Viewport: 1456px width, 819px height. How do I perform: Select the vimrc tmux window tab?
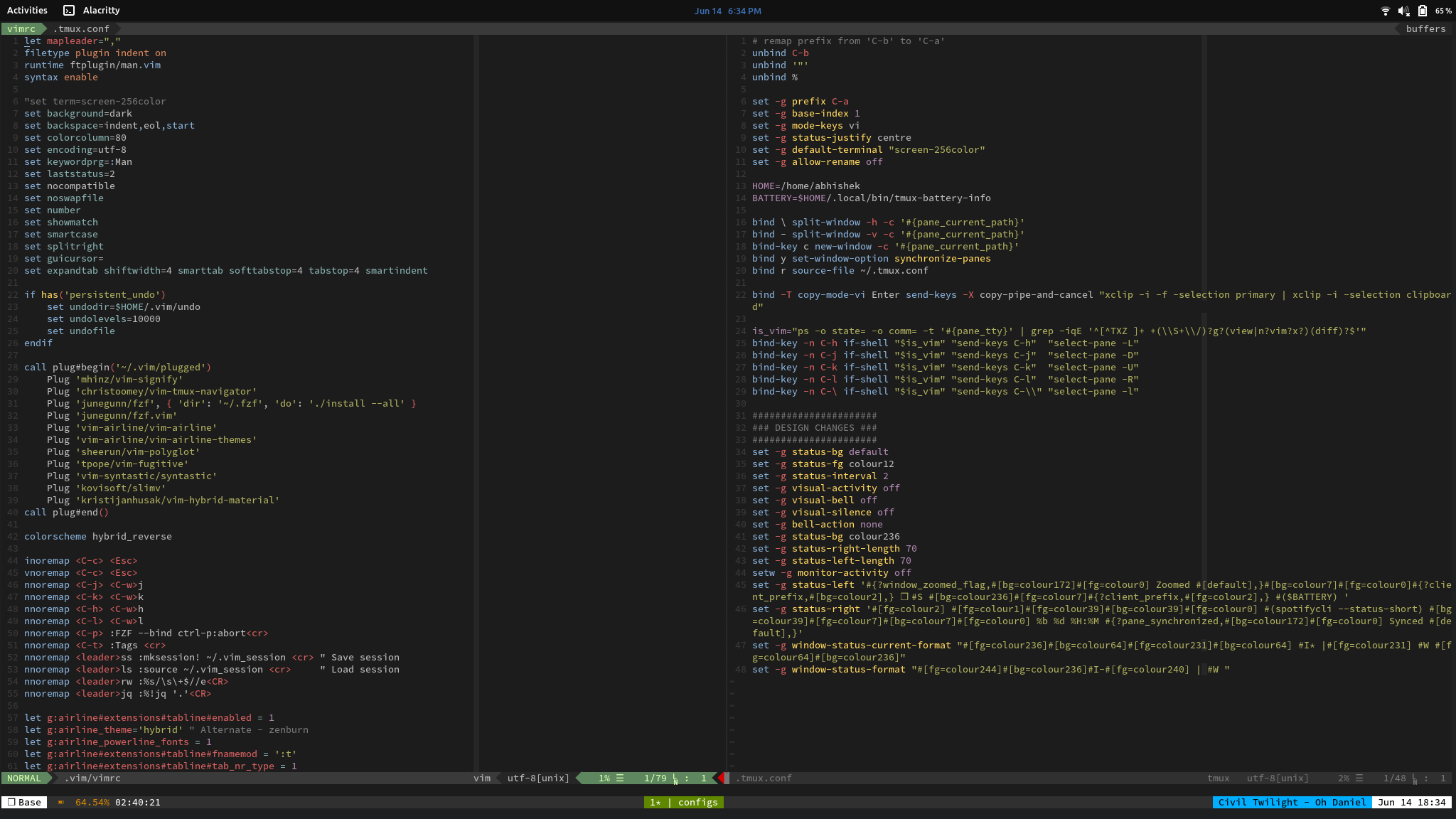[x=22, y=28]
